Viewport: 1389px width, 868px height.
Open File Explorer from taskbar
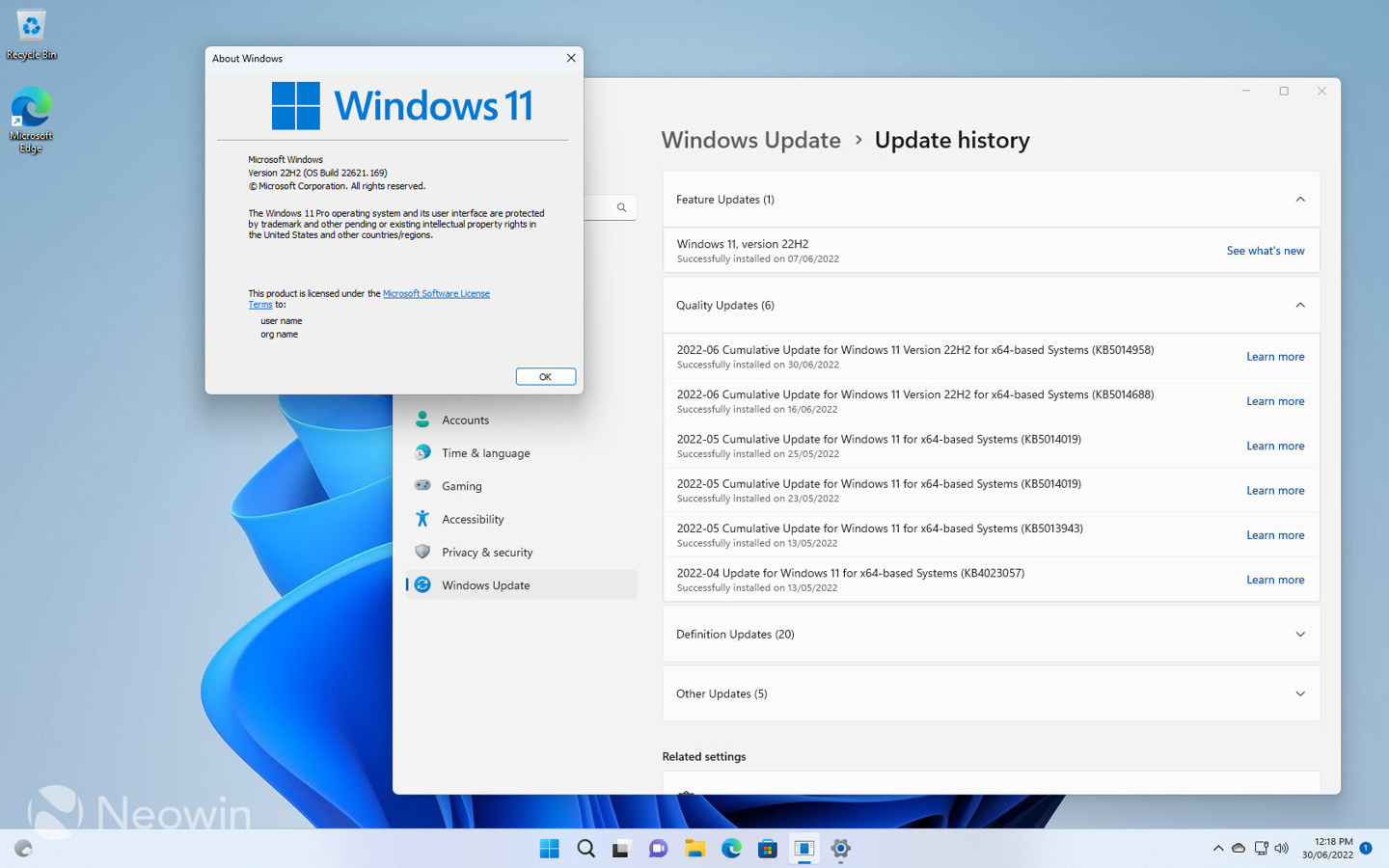click(694, 849)
